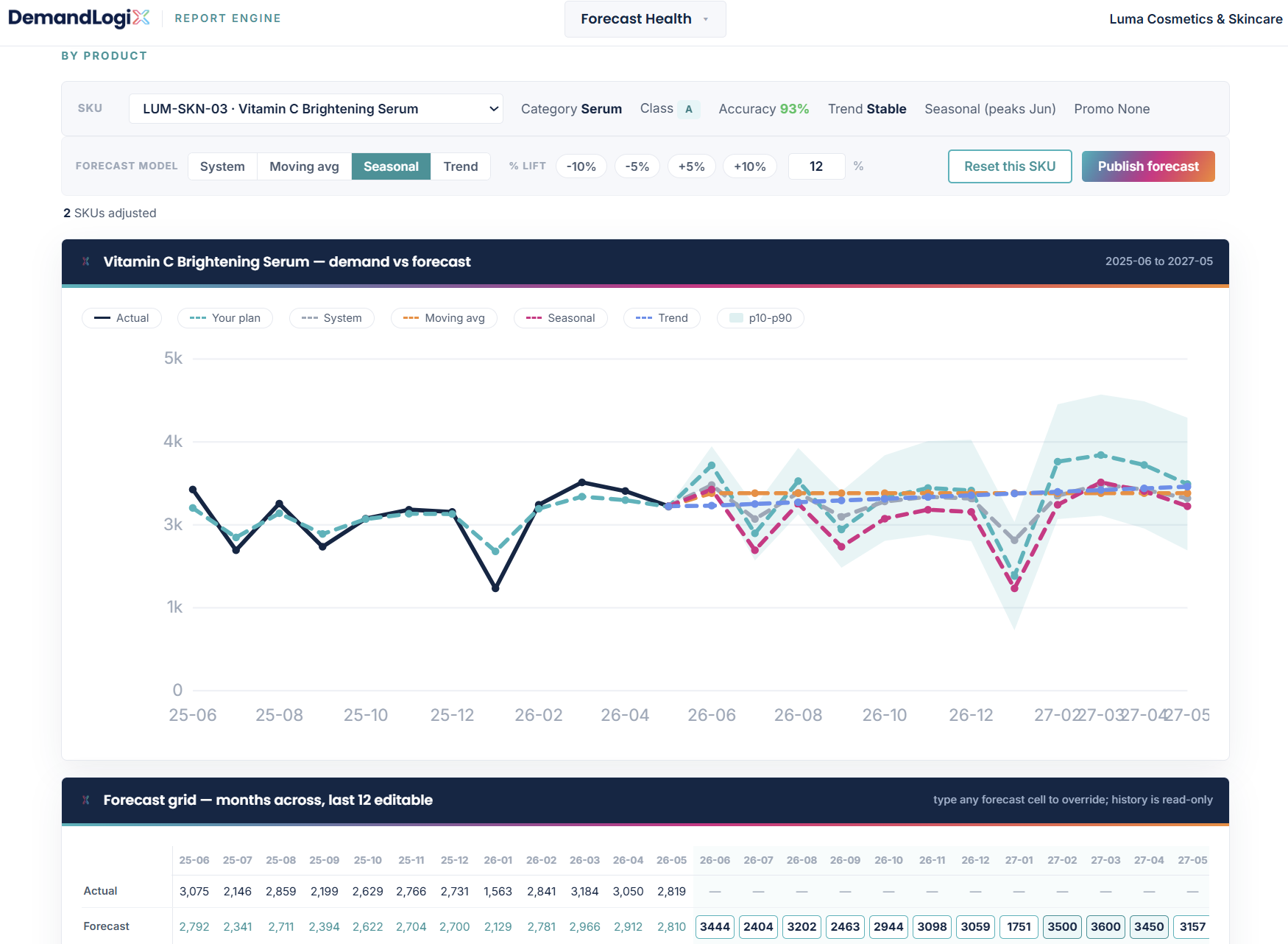Toggle the p10-p90 band legend

(760, 318)
